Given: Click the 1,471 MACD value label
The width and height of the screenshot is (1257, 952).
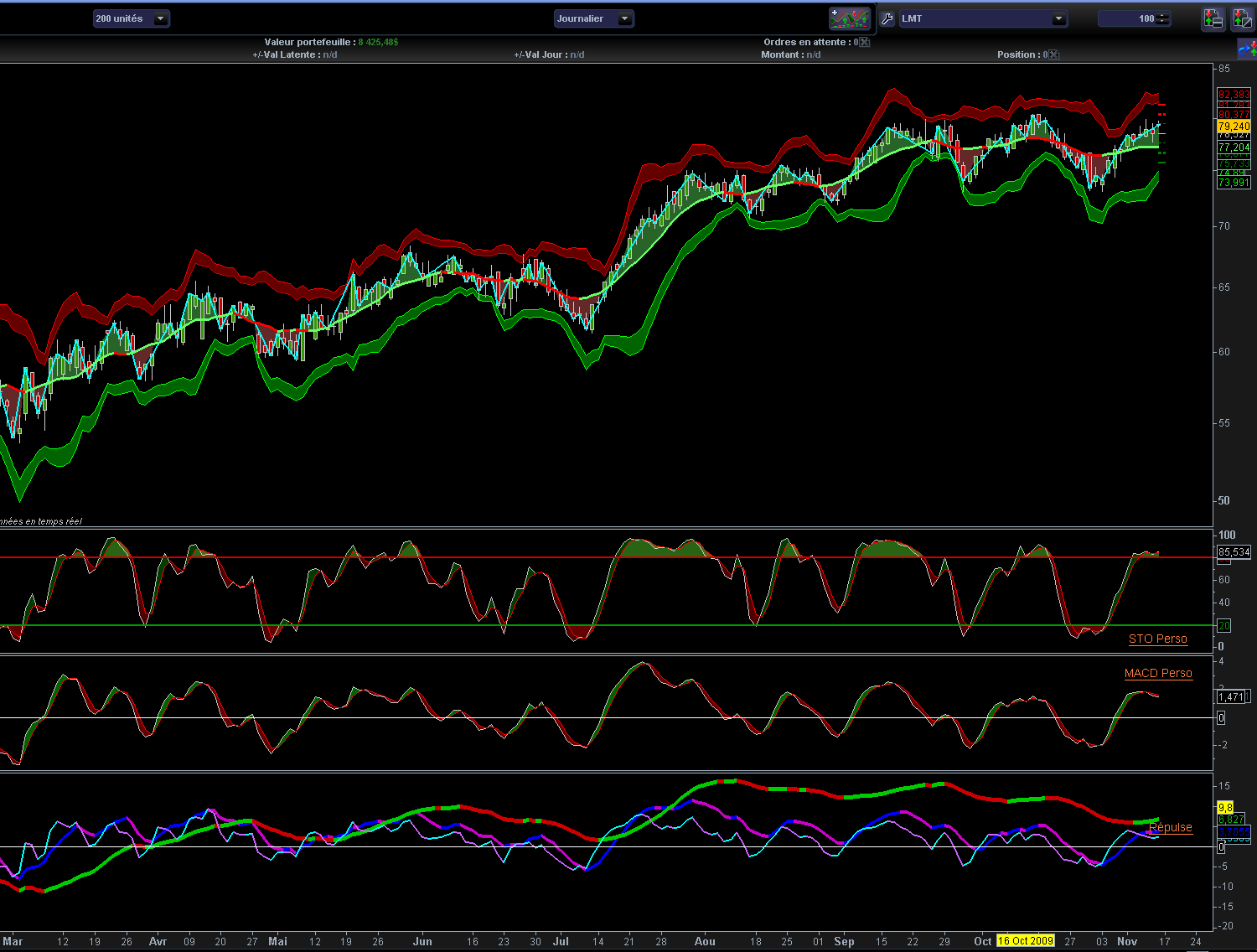Looking at the screenshot, I should click(x=1231, y=697).
